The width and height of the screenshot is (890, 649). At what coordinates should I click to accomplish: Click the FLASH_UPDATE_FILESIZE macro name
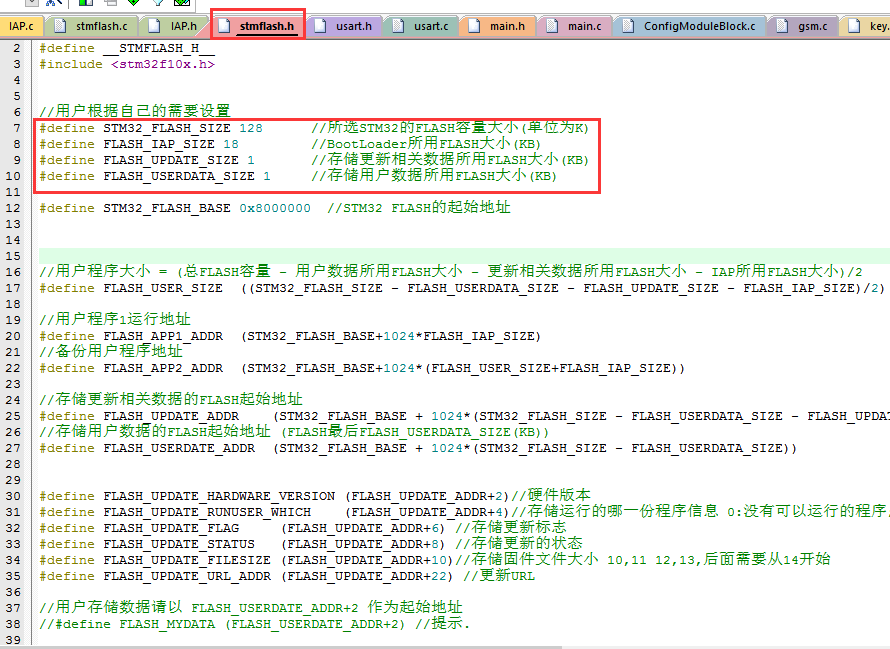(x=187, y=560)
